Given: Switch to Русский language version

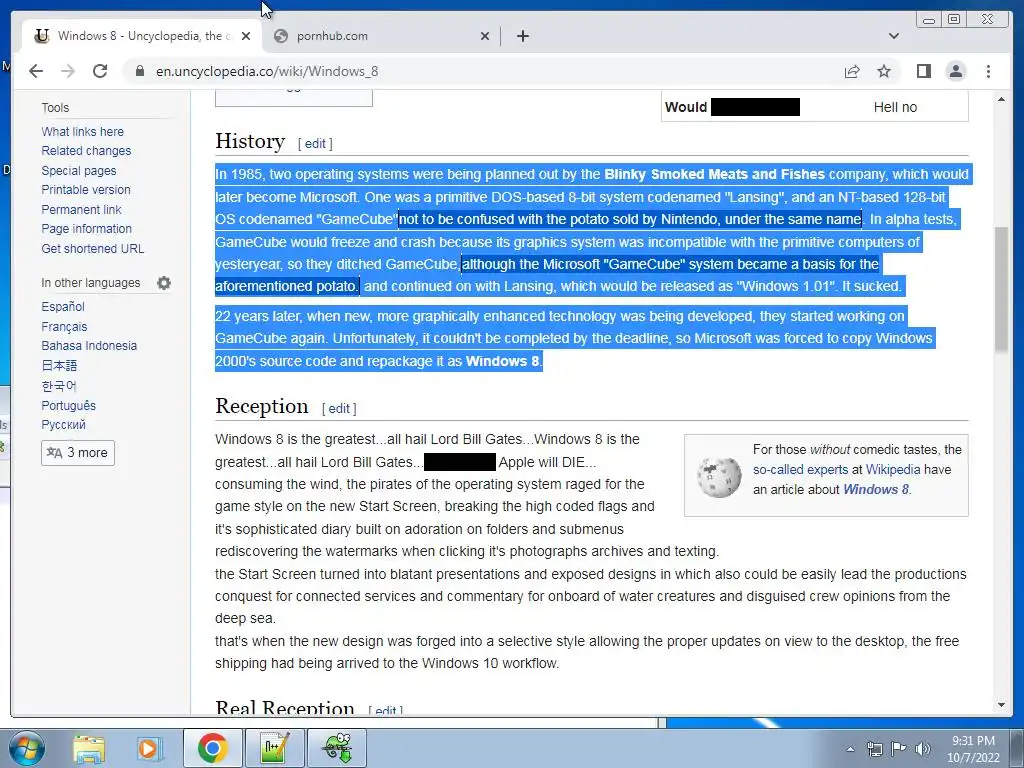Looking at the screenshot, I should (x=63, y=424).
